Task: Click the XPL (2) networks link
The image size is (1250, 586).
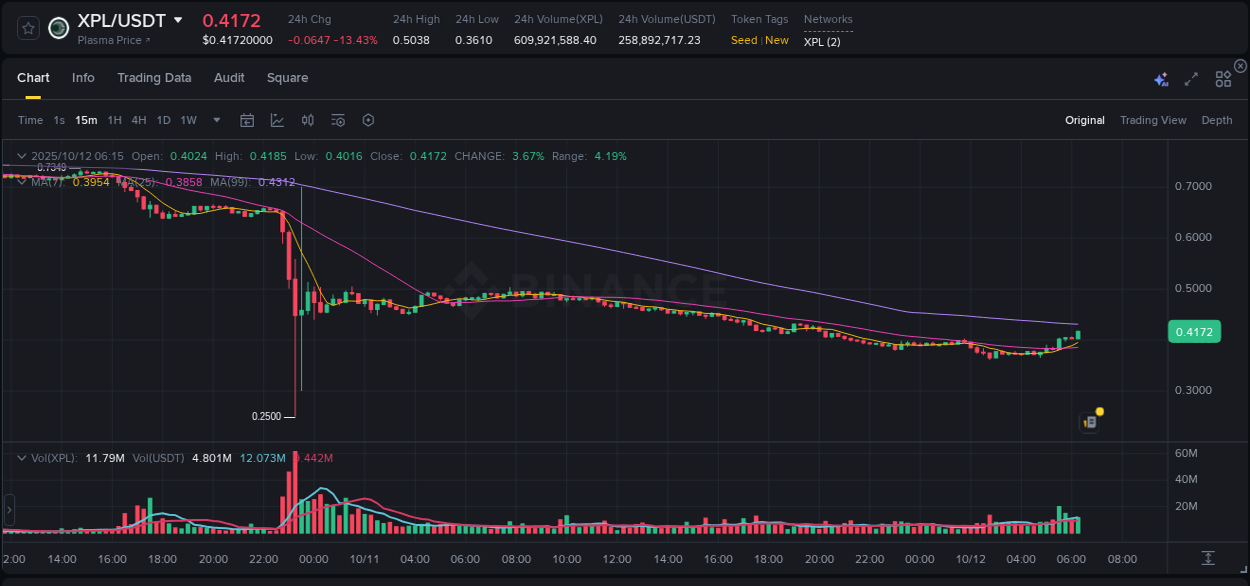Action: pyautogui.click(x=820, y=41)
